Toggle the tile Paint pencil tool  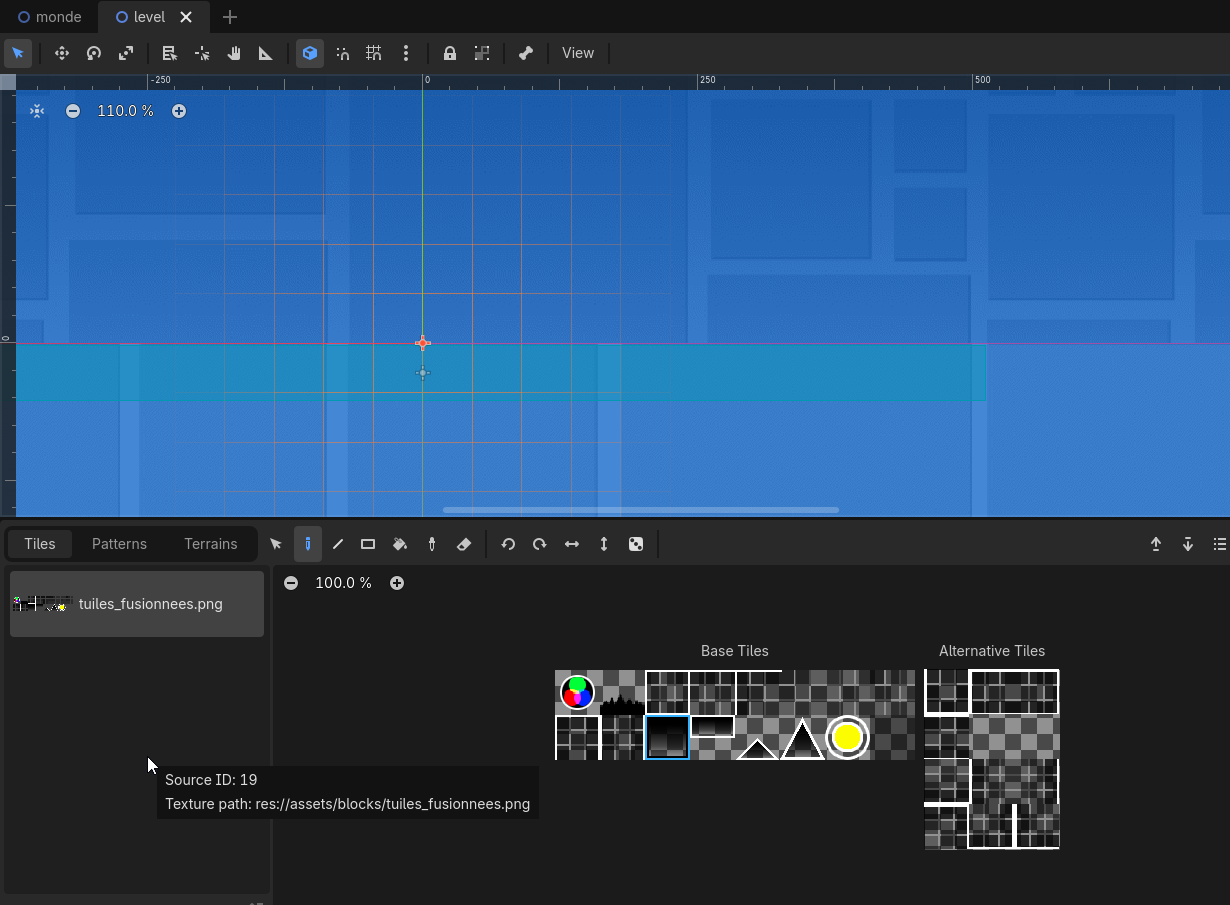(x=308, y=544)
